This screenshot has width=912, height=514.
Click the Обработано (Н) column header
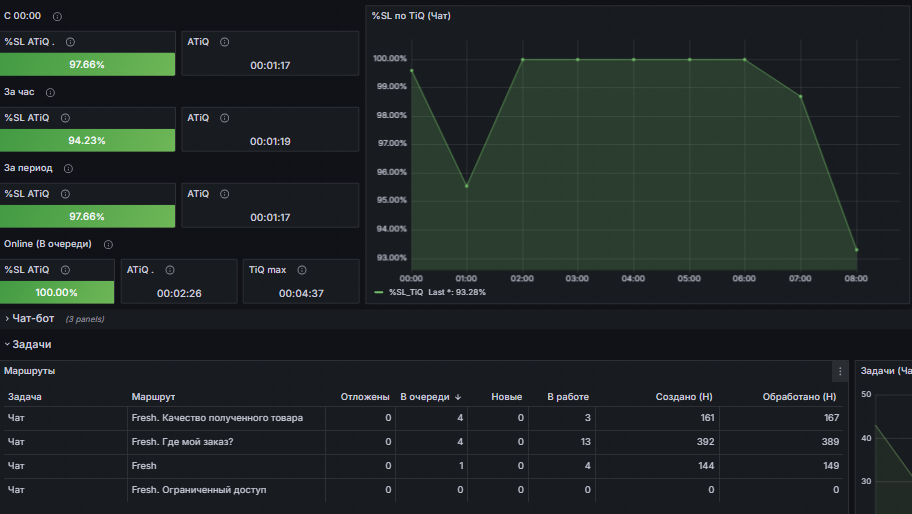(799, 397)
